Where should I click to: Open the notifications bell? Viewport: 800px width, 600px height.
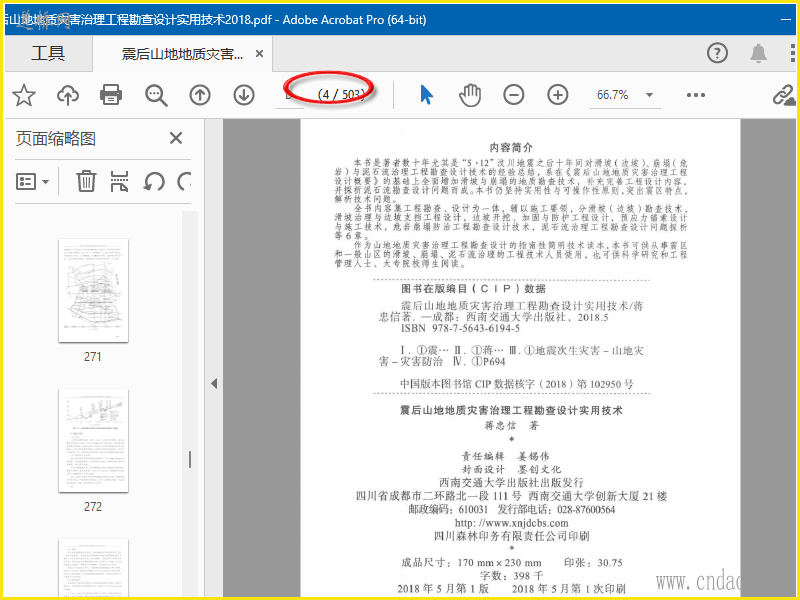click(759, 53)
